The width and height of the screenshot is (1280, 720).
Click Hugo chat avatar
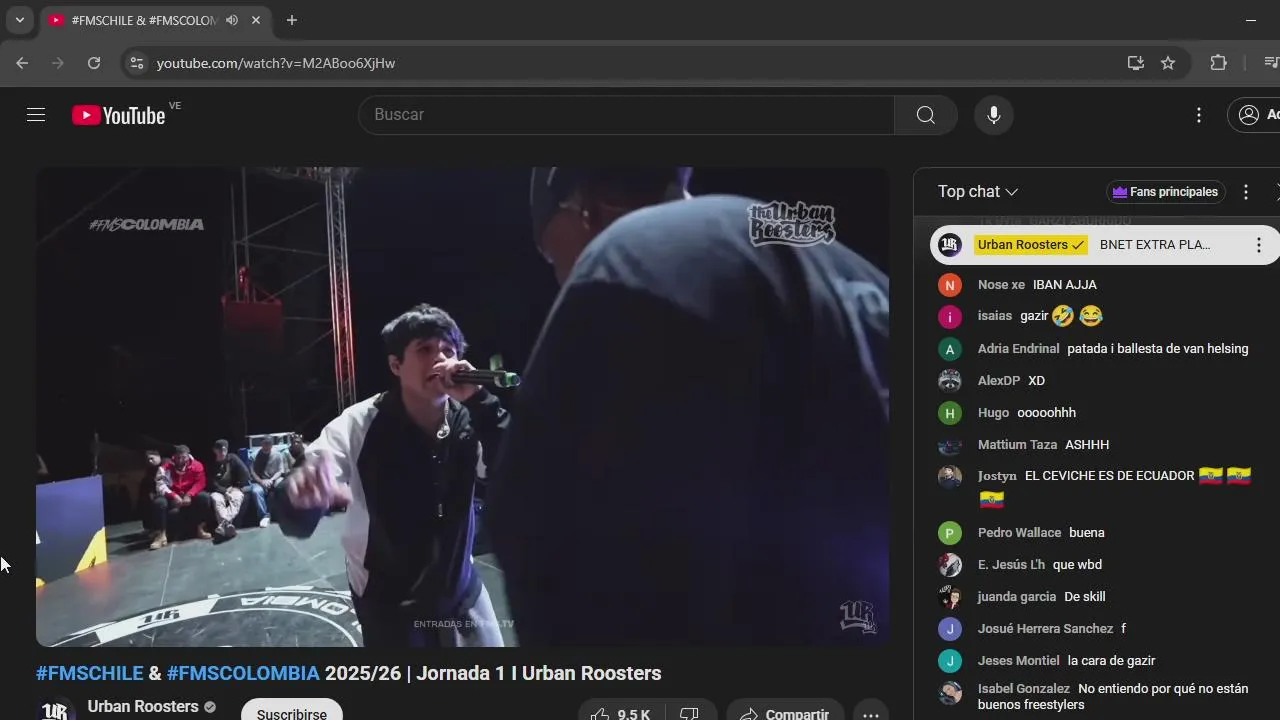[x=950, y=413]
